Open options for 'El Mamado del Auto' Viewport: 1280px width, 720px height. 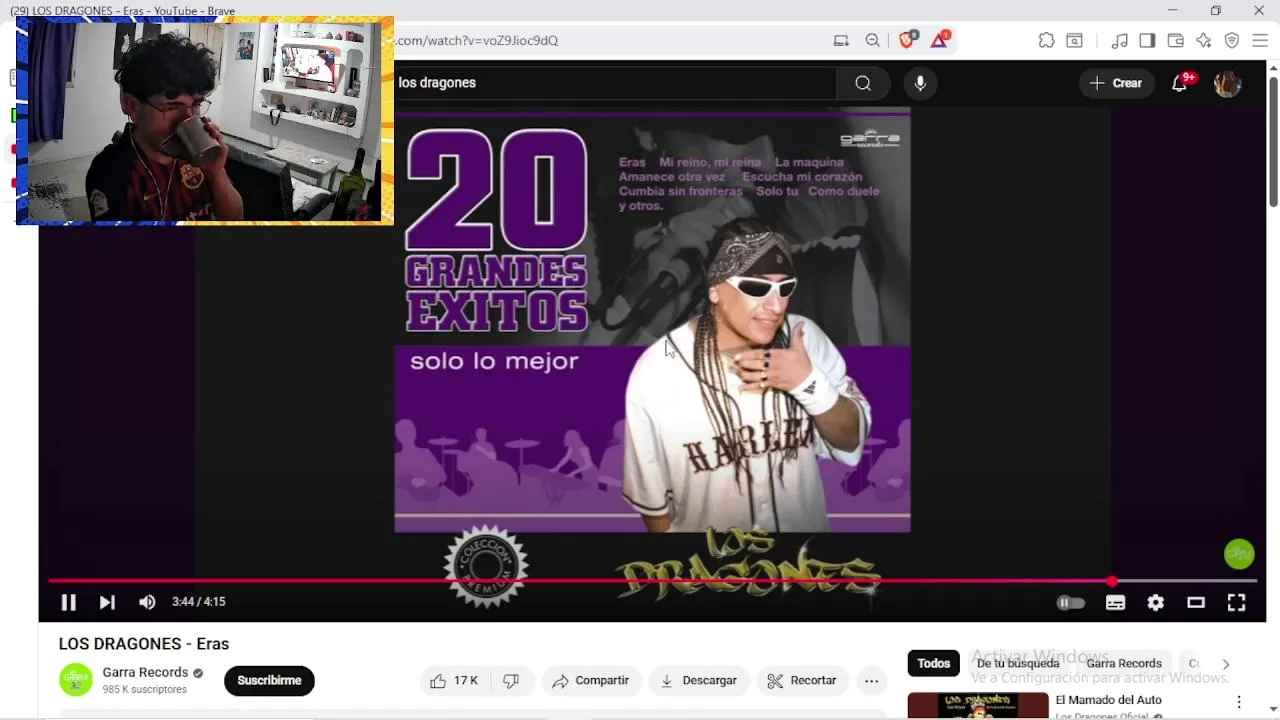[x=1239, y=702]
